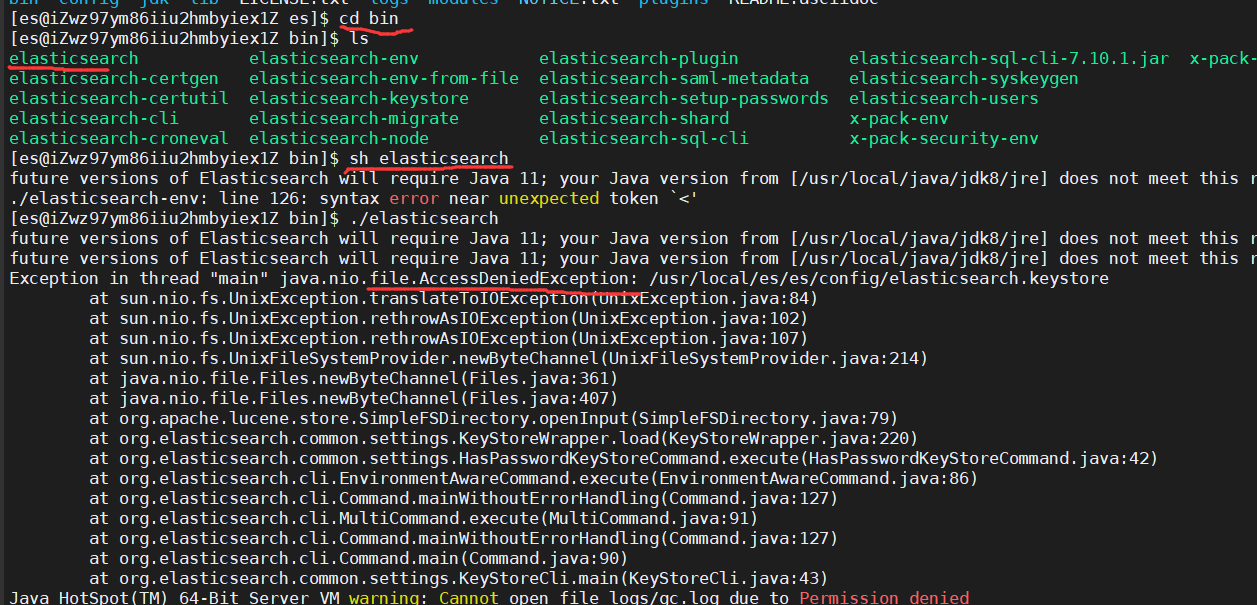Viewport: 1257px width, 605px height.
Task: Select elasticsearch-node file name
Action: 339,138
